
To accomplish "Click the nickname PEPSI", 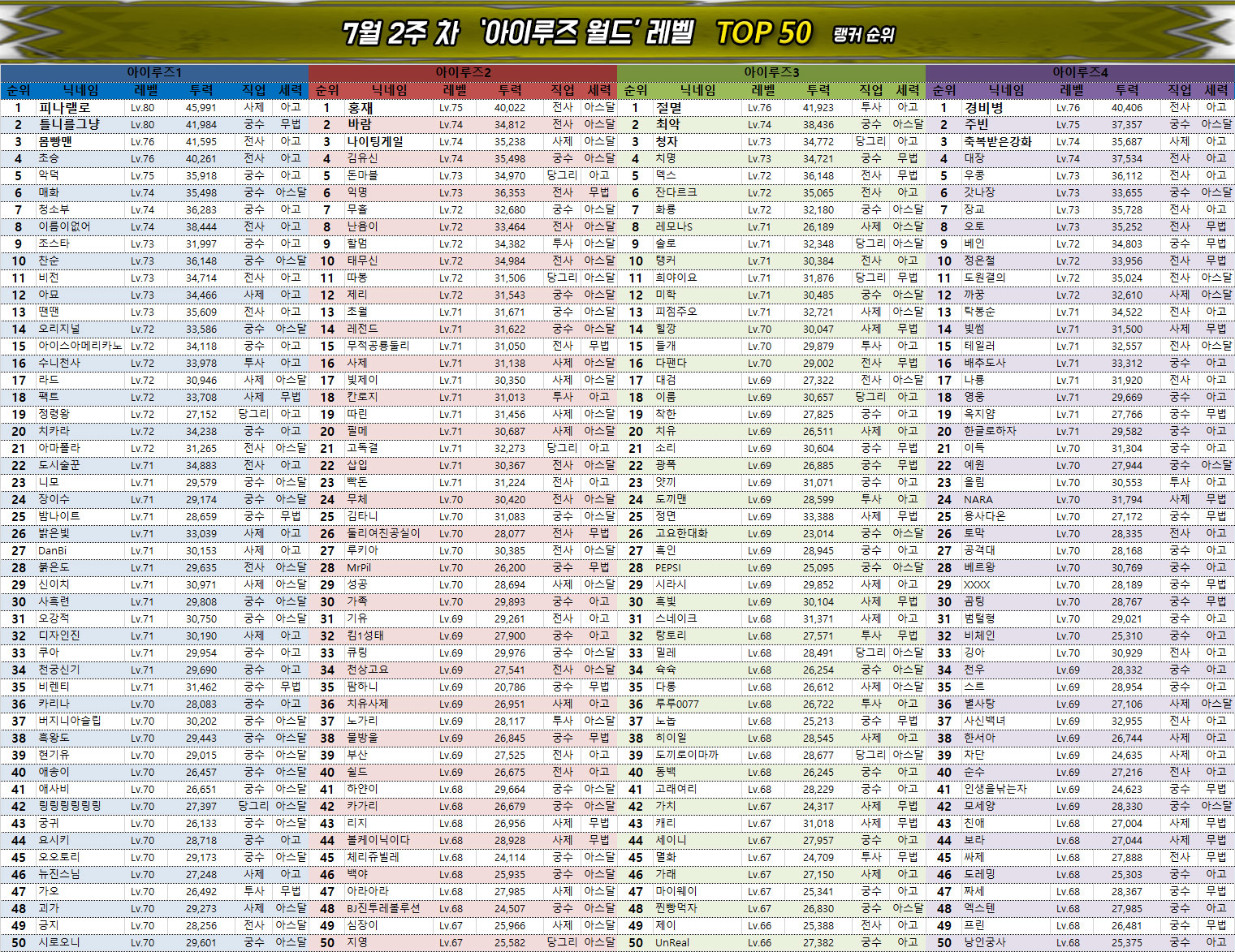I will [x=668, y=568].
